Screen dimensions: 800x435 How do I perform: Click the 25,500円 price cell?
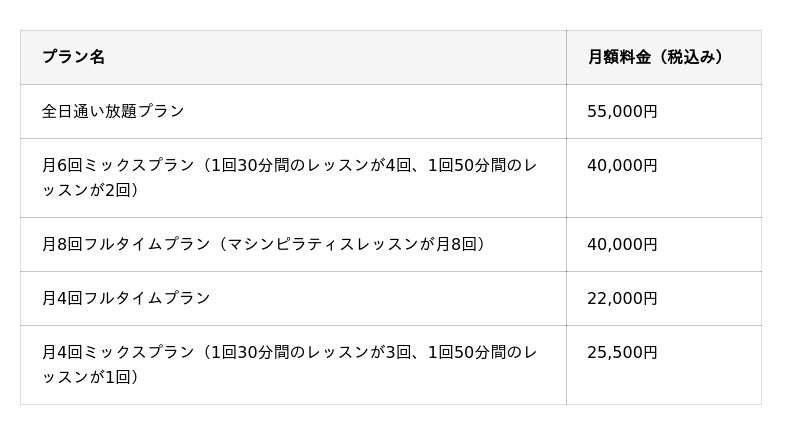click(x=622, y=352)
